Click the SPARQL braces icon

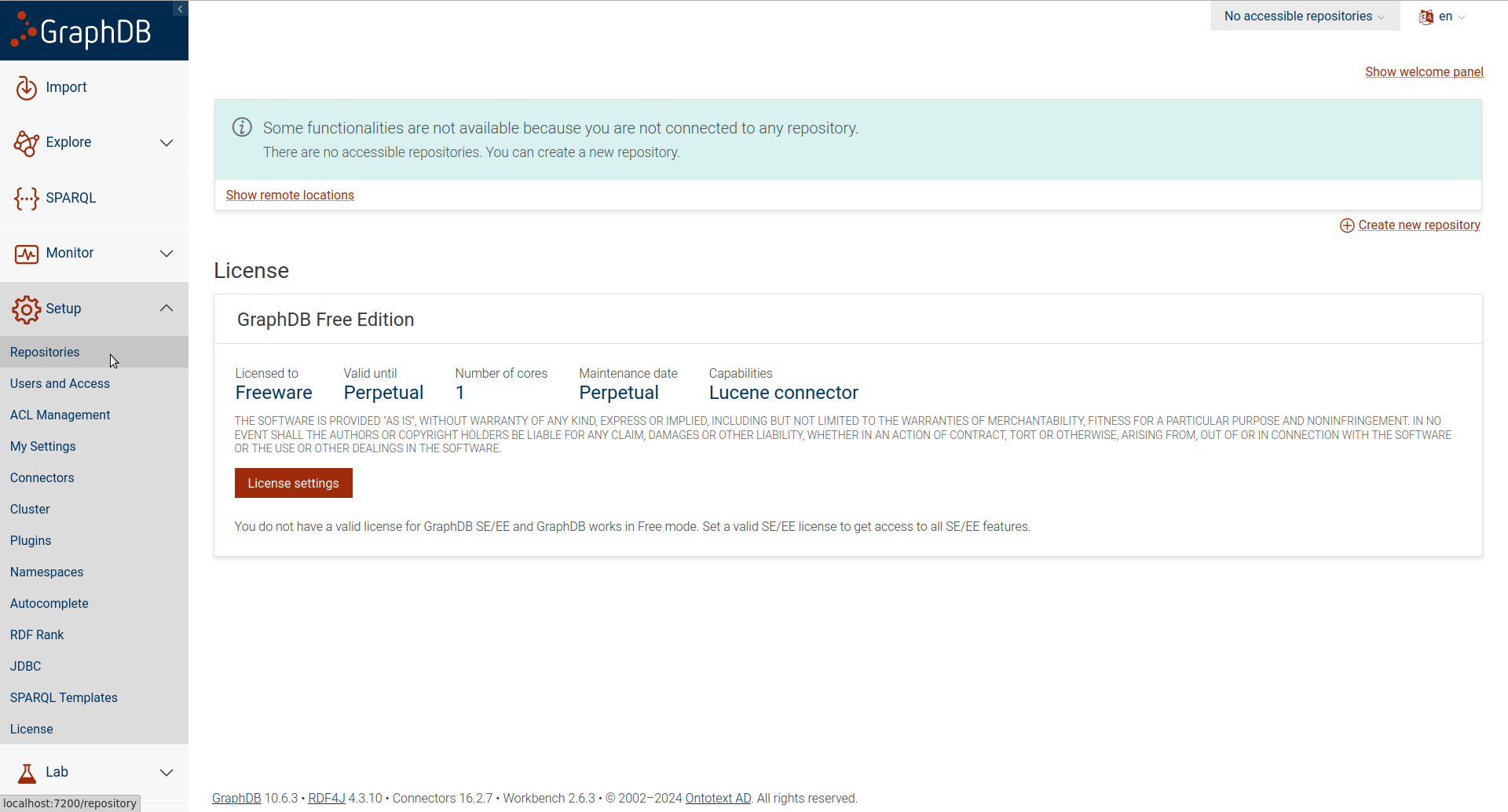27,199
